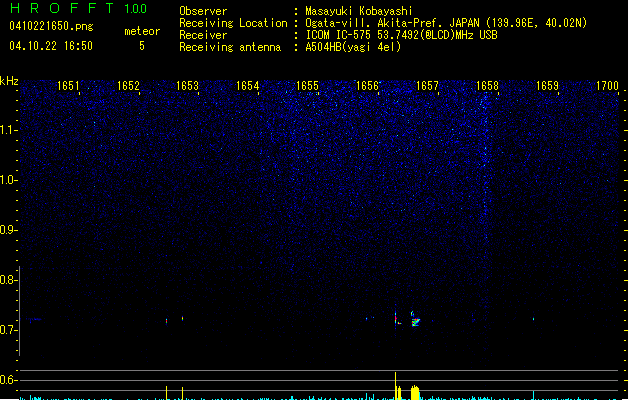Click time marker 1657
This screenshot has height=400, width=629.
428,85
